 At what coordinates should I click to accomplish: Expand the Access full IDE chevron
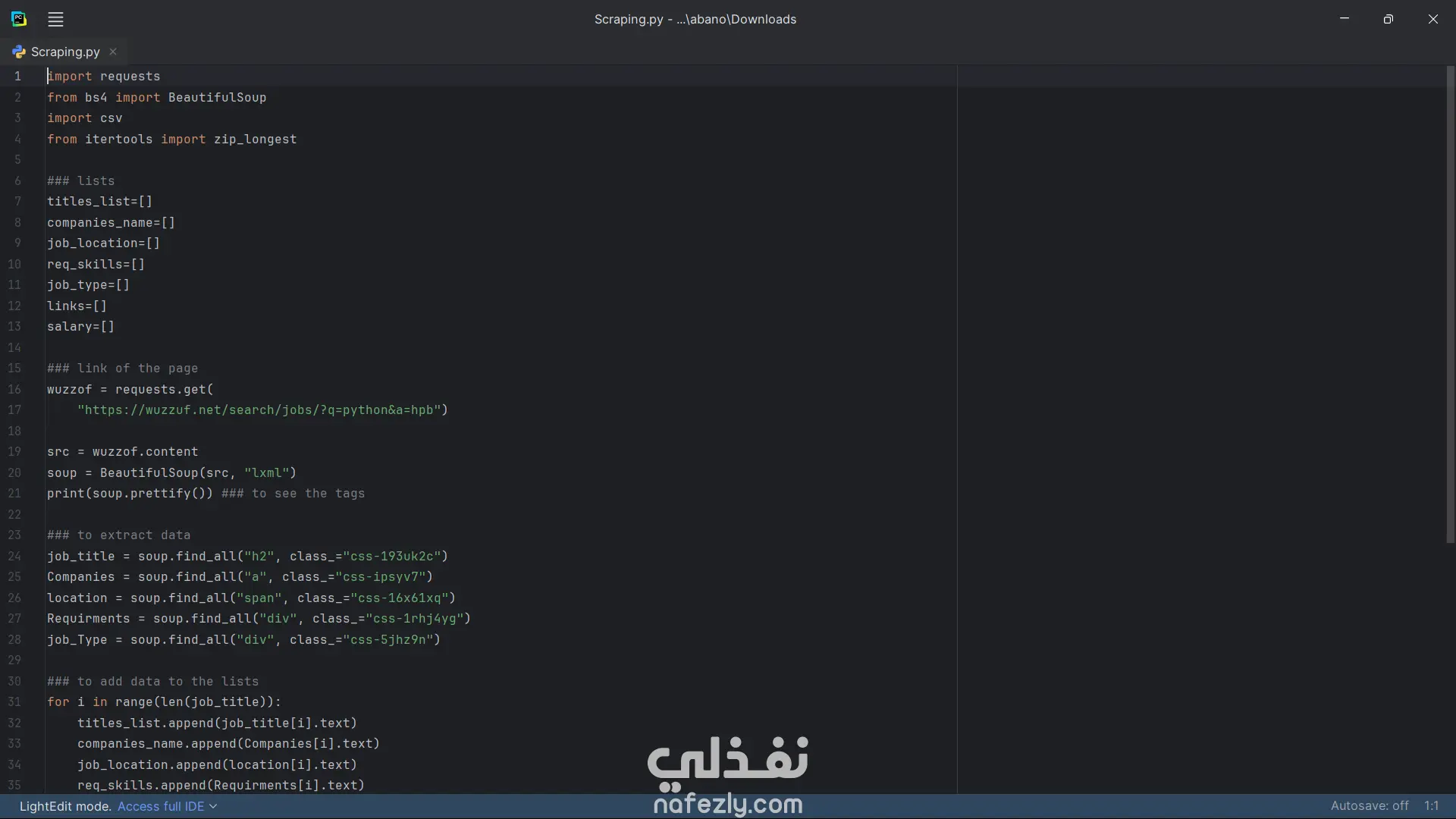pos(213,806)
